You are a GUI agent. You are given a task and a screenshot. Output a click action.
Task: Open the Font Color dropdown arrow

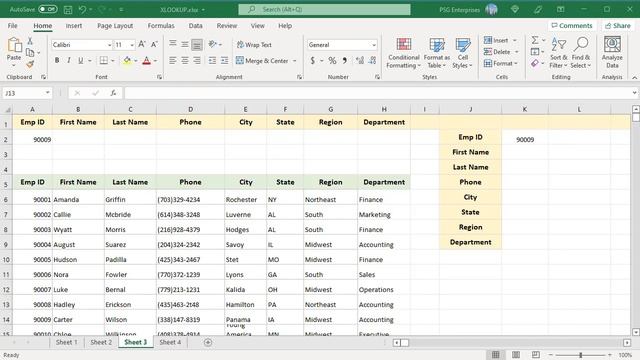coord(155,61)
